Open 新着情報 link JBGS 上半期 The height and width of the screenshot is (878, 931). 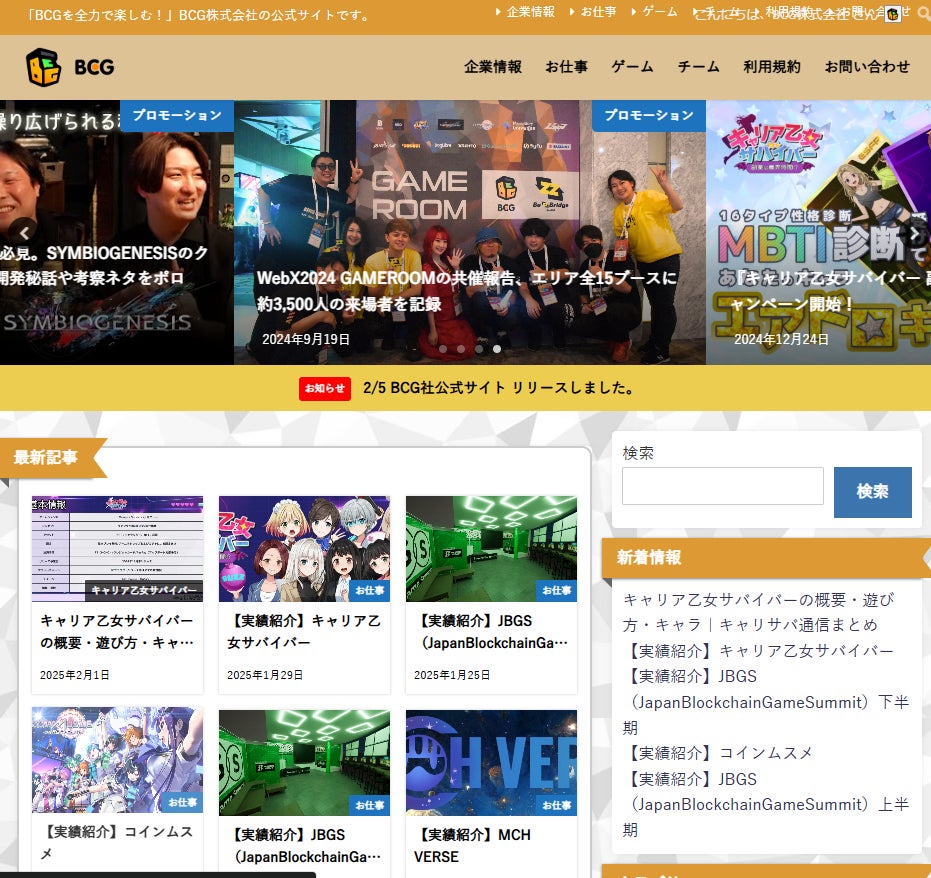pos(766,804)
